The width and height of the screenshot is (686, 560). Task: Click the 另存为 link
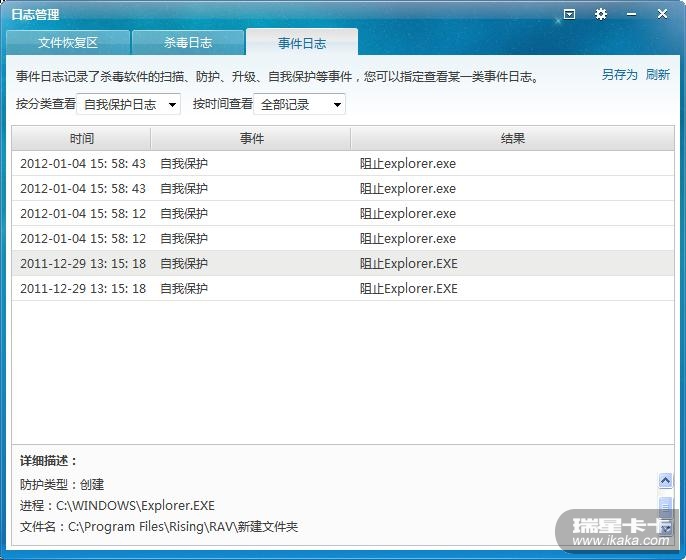click(620, 75)
